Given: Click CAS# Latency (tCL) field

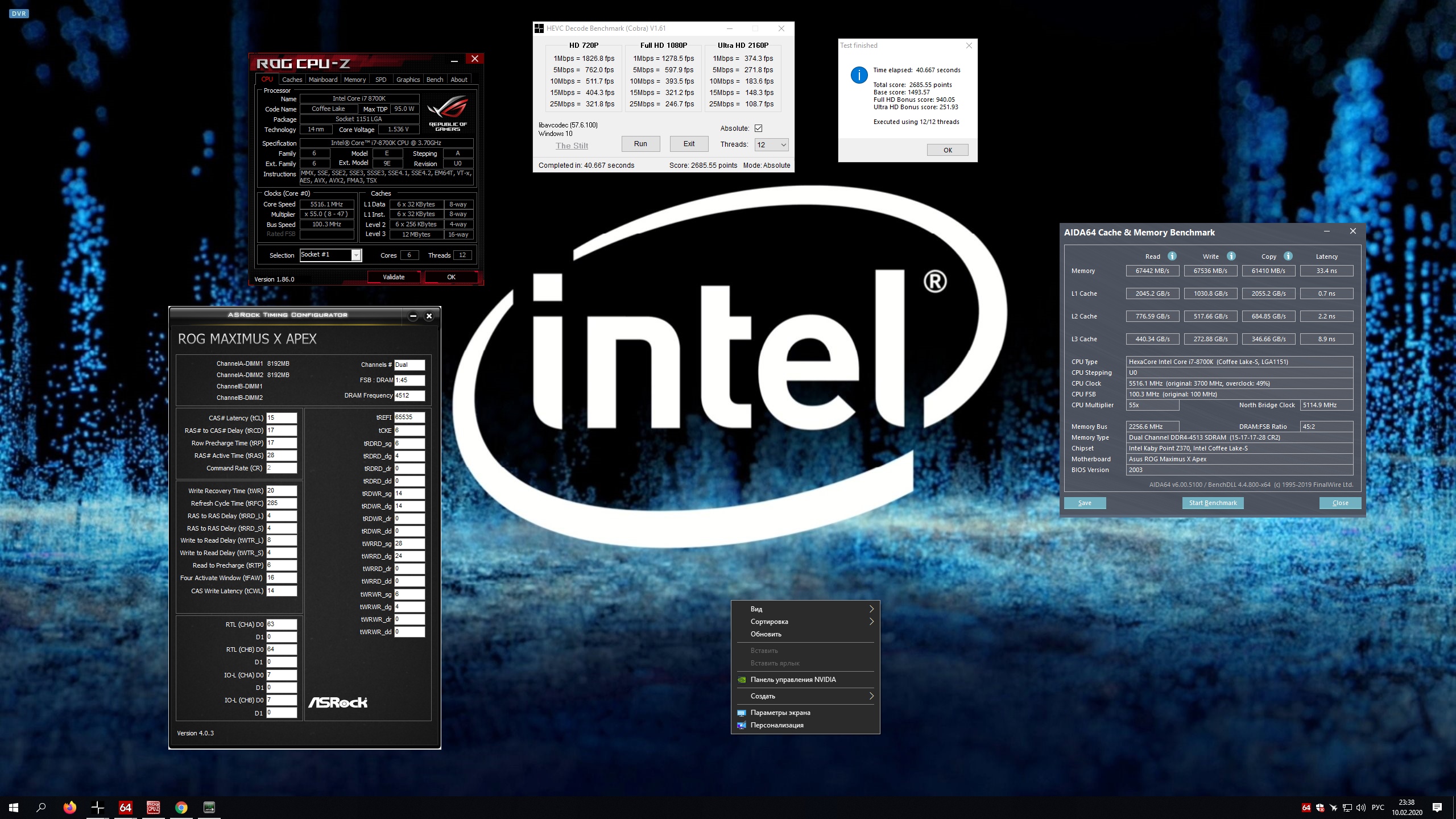Looking at the screenshot, I should 282,418.
